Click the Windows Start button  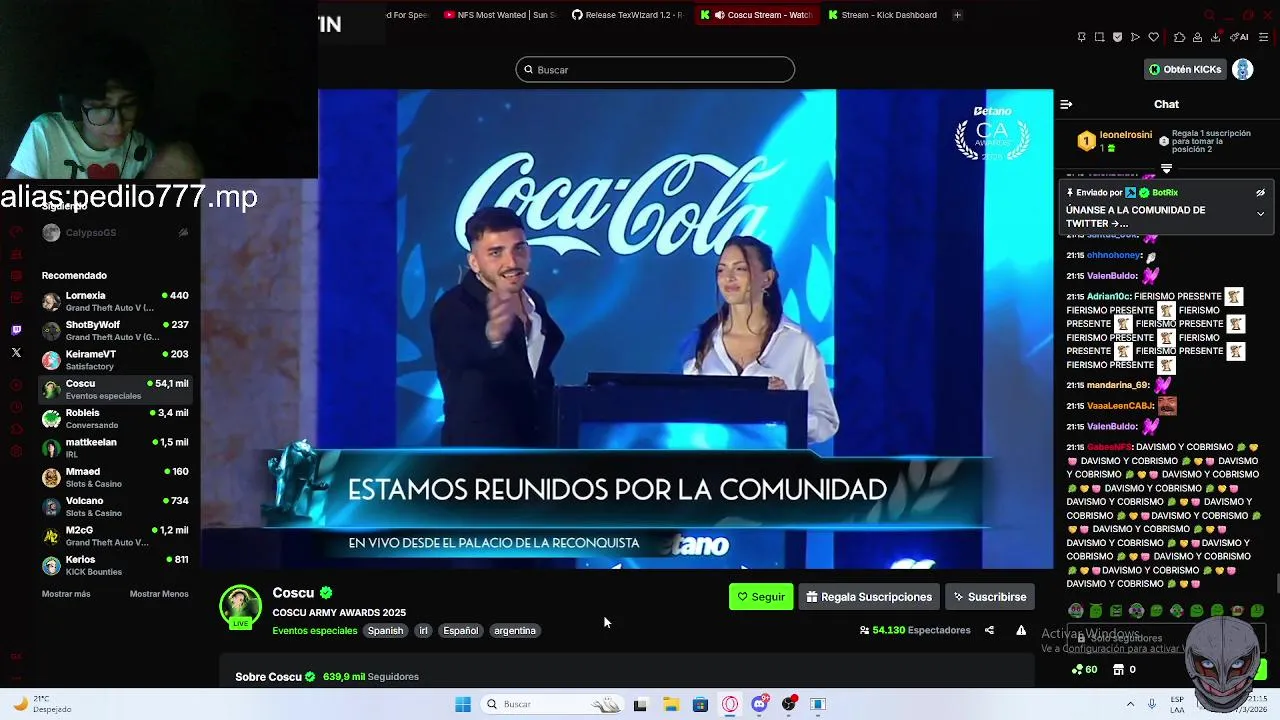(462, 704)
